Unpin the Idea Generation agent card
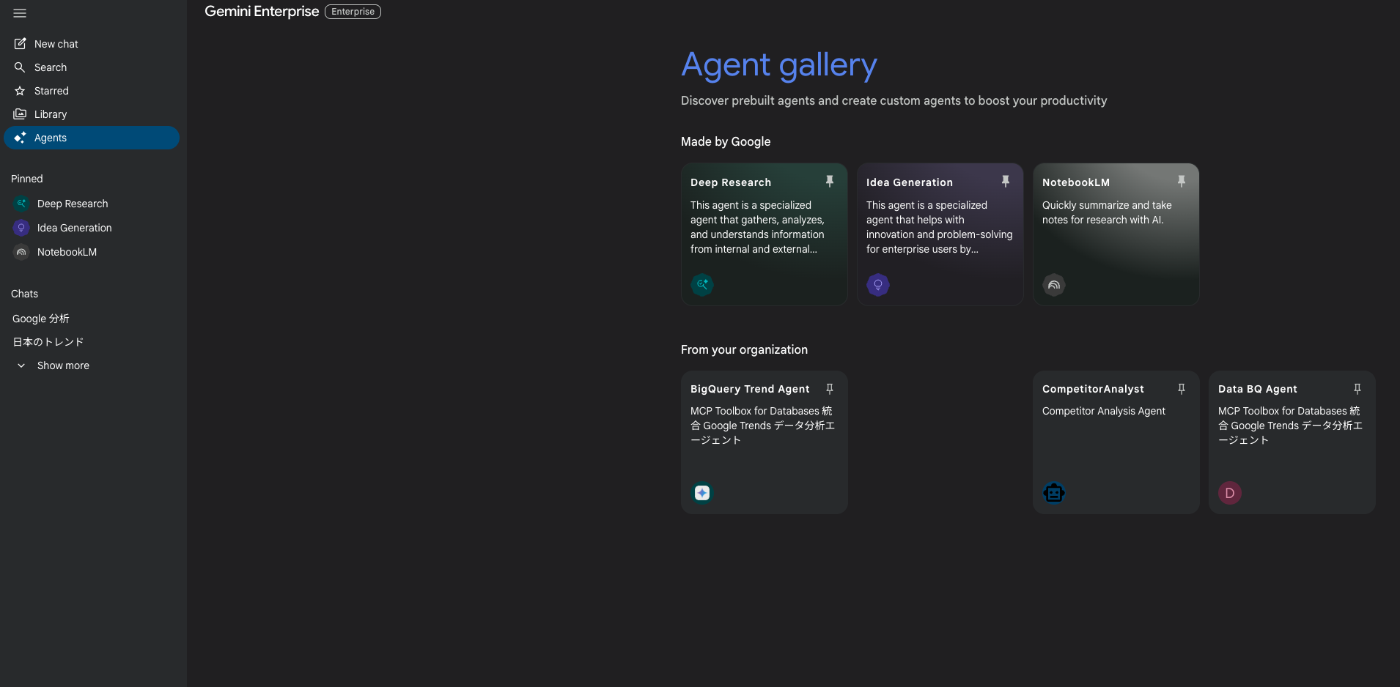Image resolution: width=1400 pixels, height=687 pixels. (x=1005, y=181)
